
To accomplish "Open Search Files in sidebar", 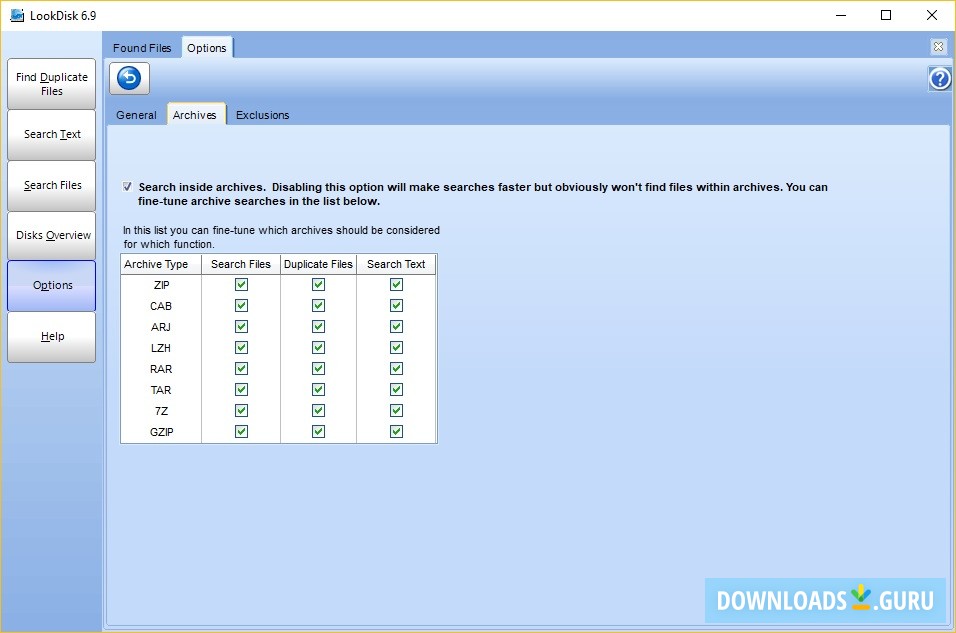I will (x=52, y=185).
